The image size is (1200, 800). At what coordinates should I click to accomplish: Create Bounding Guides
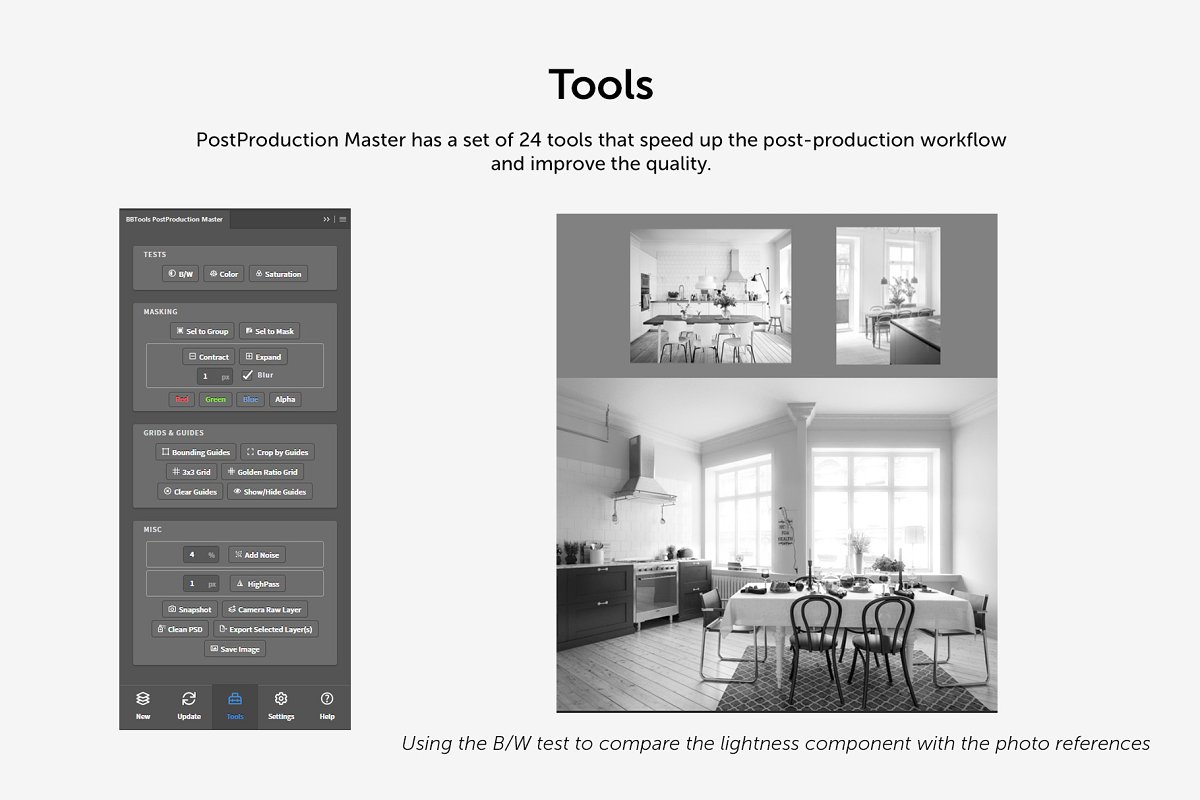pyautogui.click(x=196, y=452)
